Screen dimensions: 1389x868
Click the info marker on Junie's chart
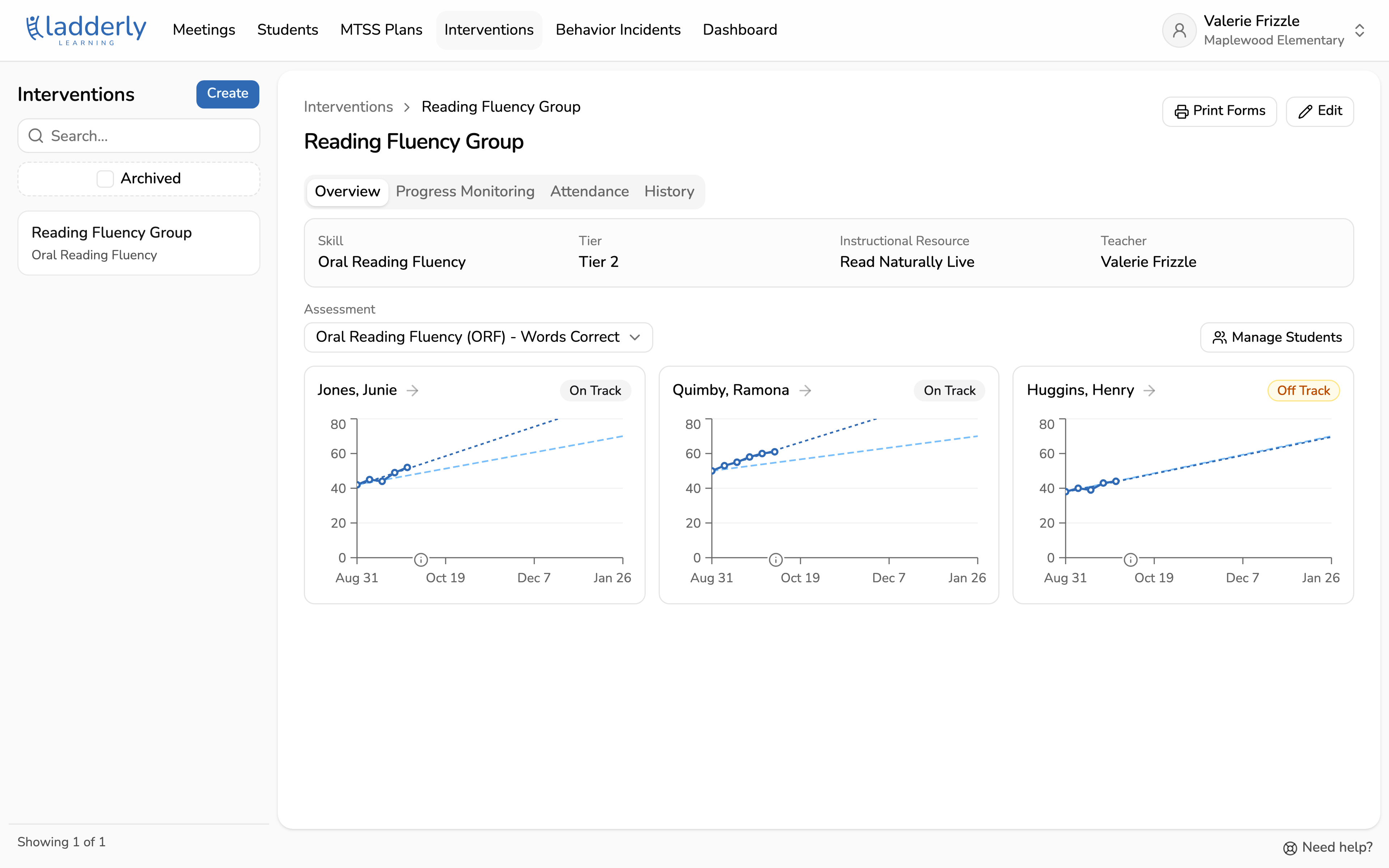421,559
